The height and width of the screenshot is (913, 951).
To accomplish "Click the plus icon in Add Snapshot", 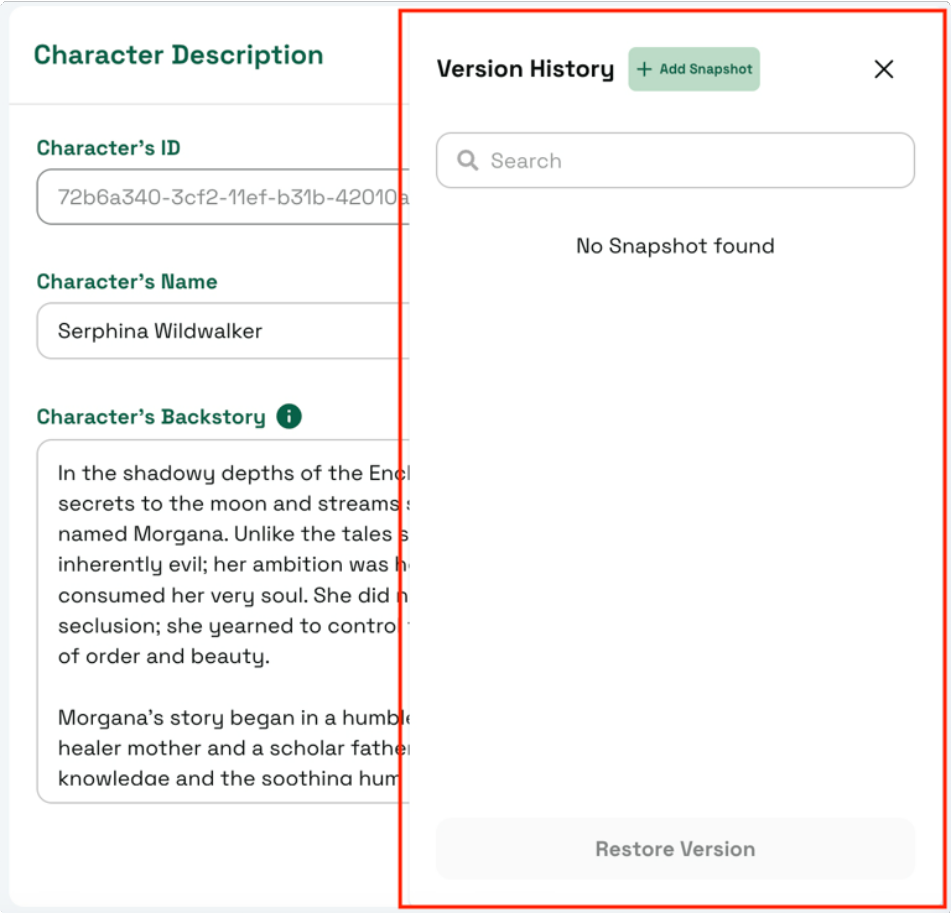I will (645, 69).
